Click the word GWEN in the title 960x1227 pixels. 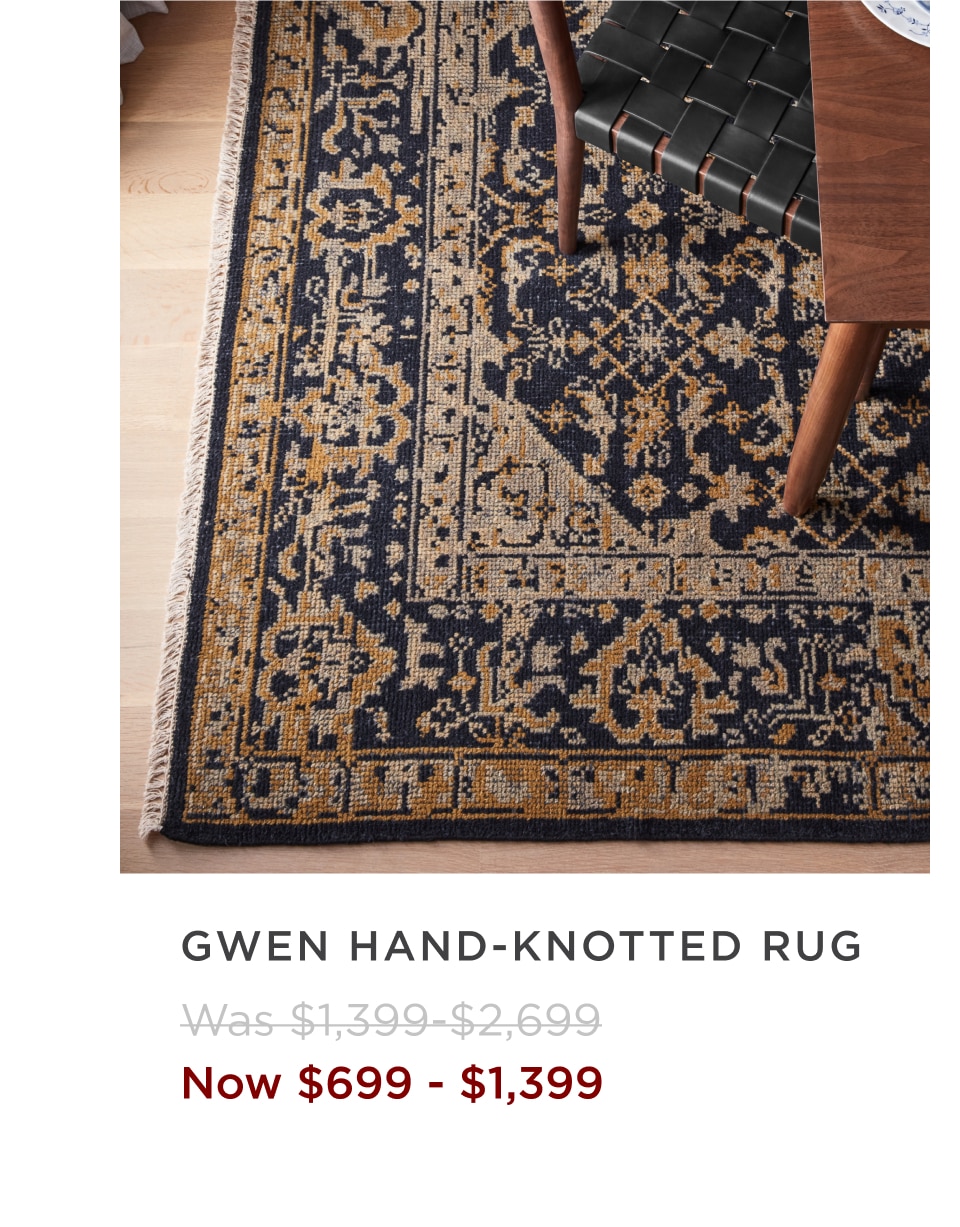255,946
